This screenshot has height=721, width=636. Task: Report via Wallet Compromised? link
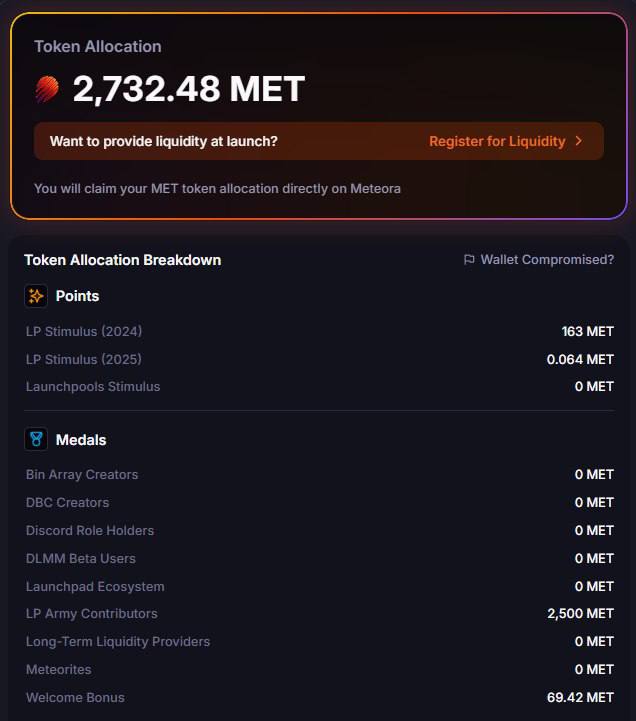(547, 259)
